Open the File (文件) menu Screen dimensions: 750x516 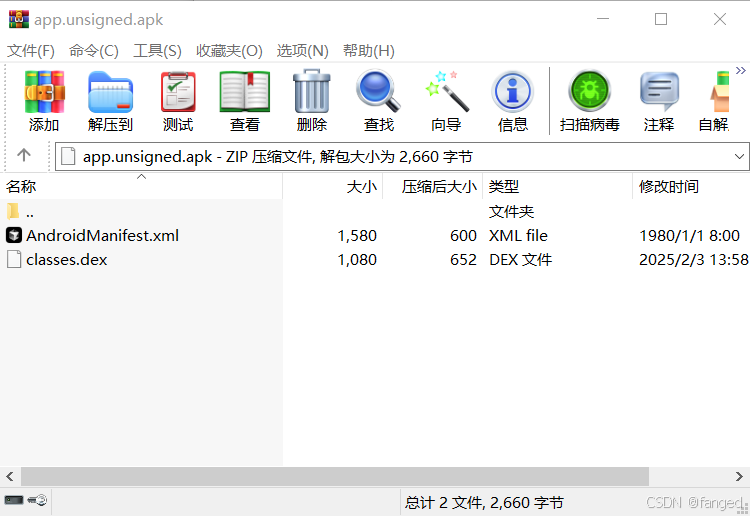[x=31, y=51]
